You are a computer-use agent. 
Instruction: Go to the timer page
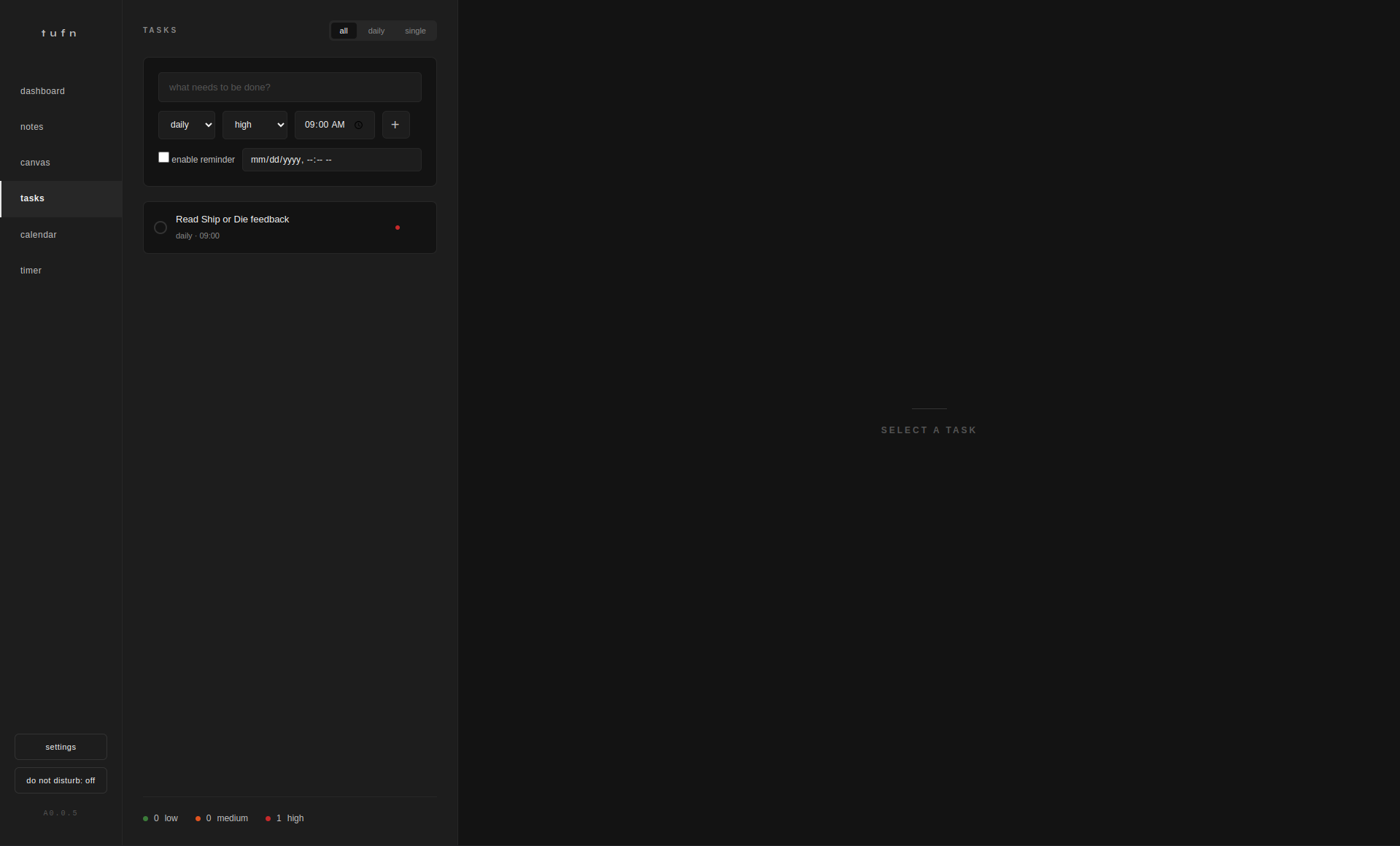click(31, 270)
